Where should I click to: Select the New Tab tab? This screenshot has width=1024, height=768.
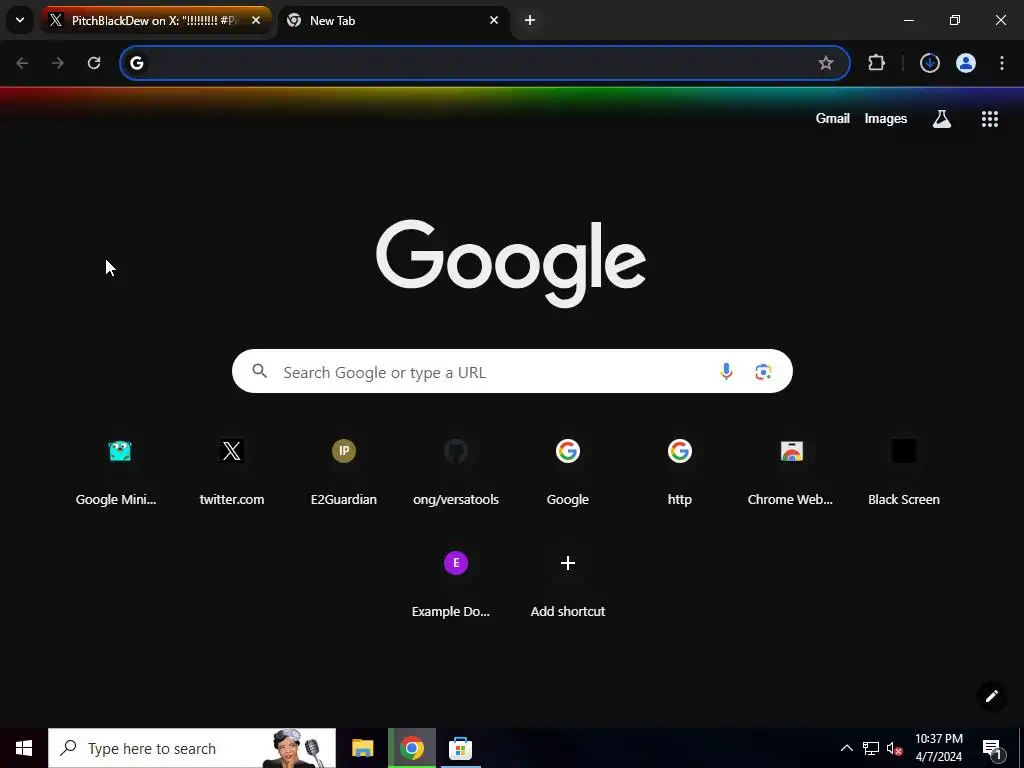point(393,20)
